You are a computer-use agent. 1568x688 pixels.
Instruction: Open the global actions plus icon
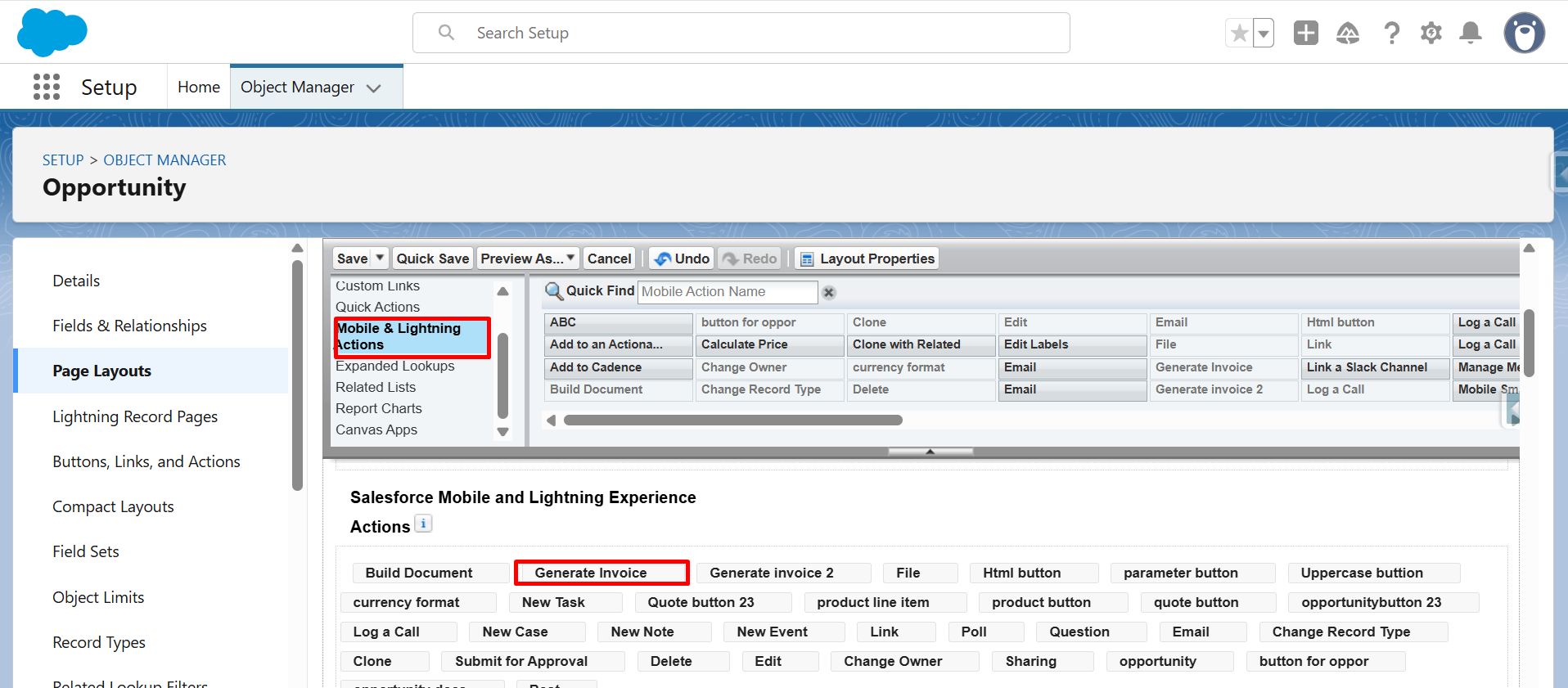(1305, 33)
